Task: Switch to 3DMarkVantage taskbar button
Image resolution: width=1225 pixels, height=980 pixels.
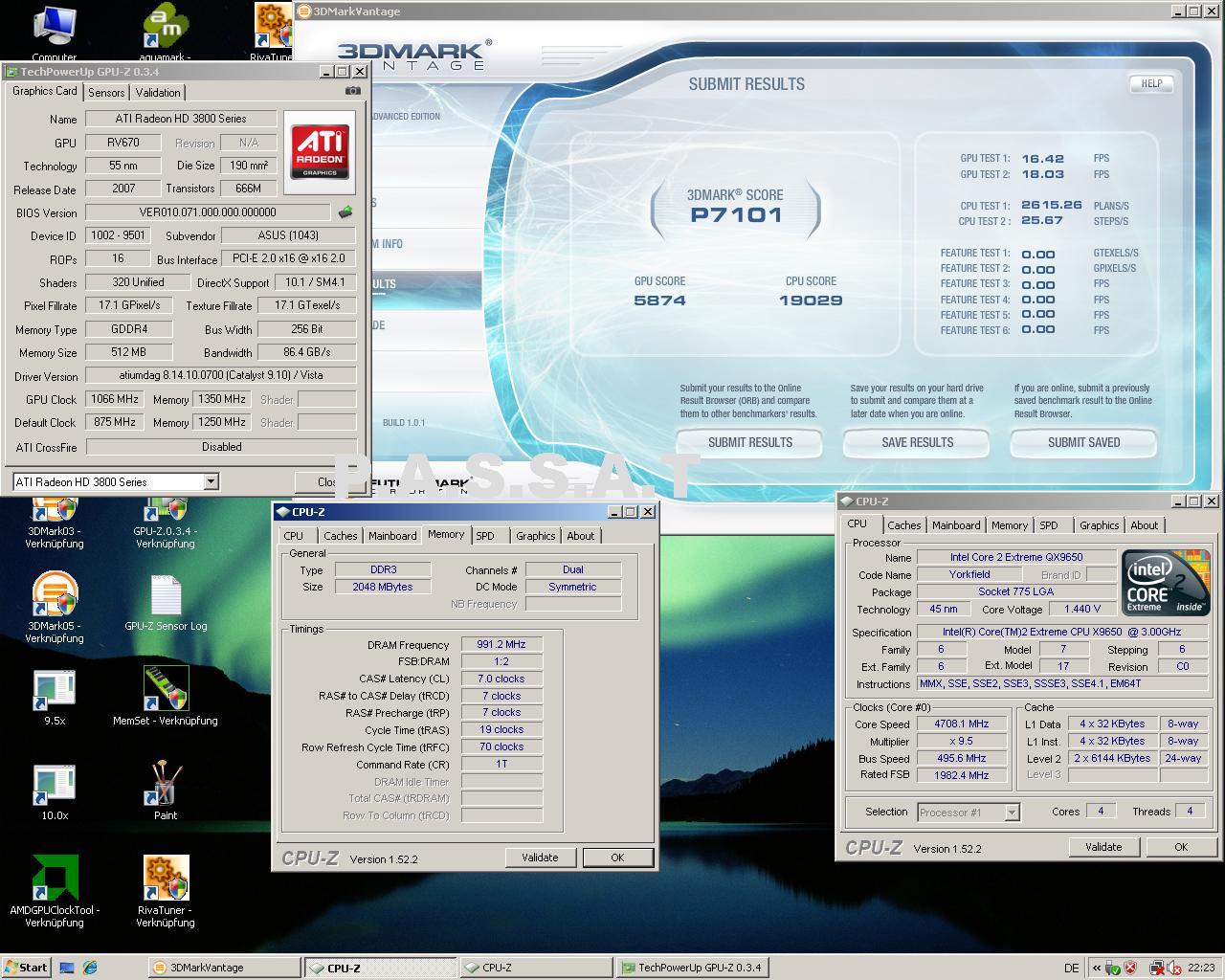Action: 225,968
